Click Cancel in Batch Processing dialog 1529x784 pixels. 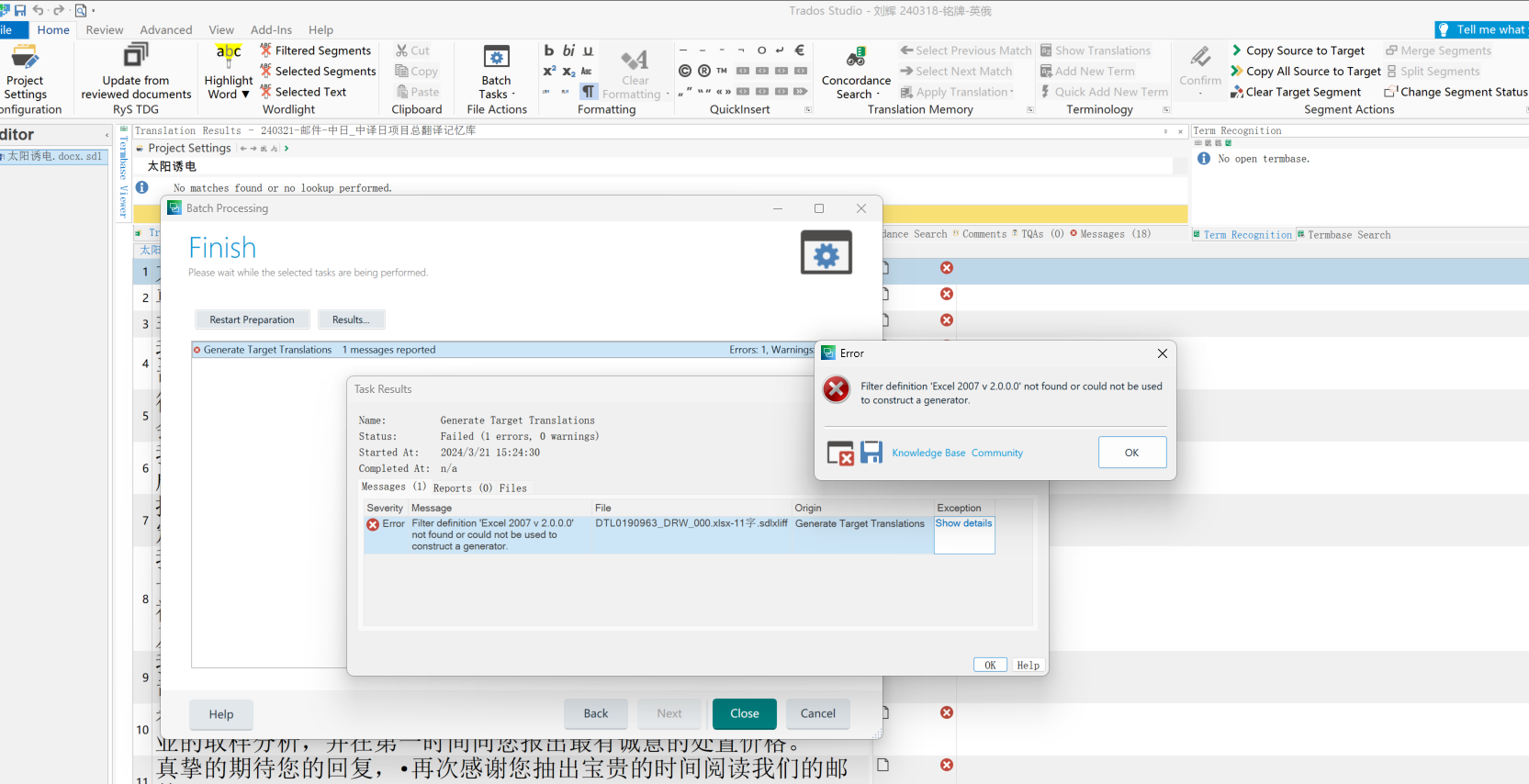pos(818,713)
